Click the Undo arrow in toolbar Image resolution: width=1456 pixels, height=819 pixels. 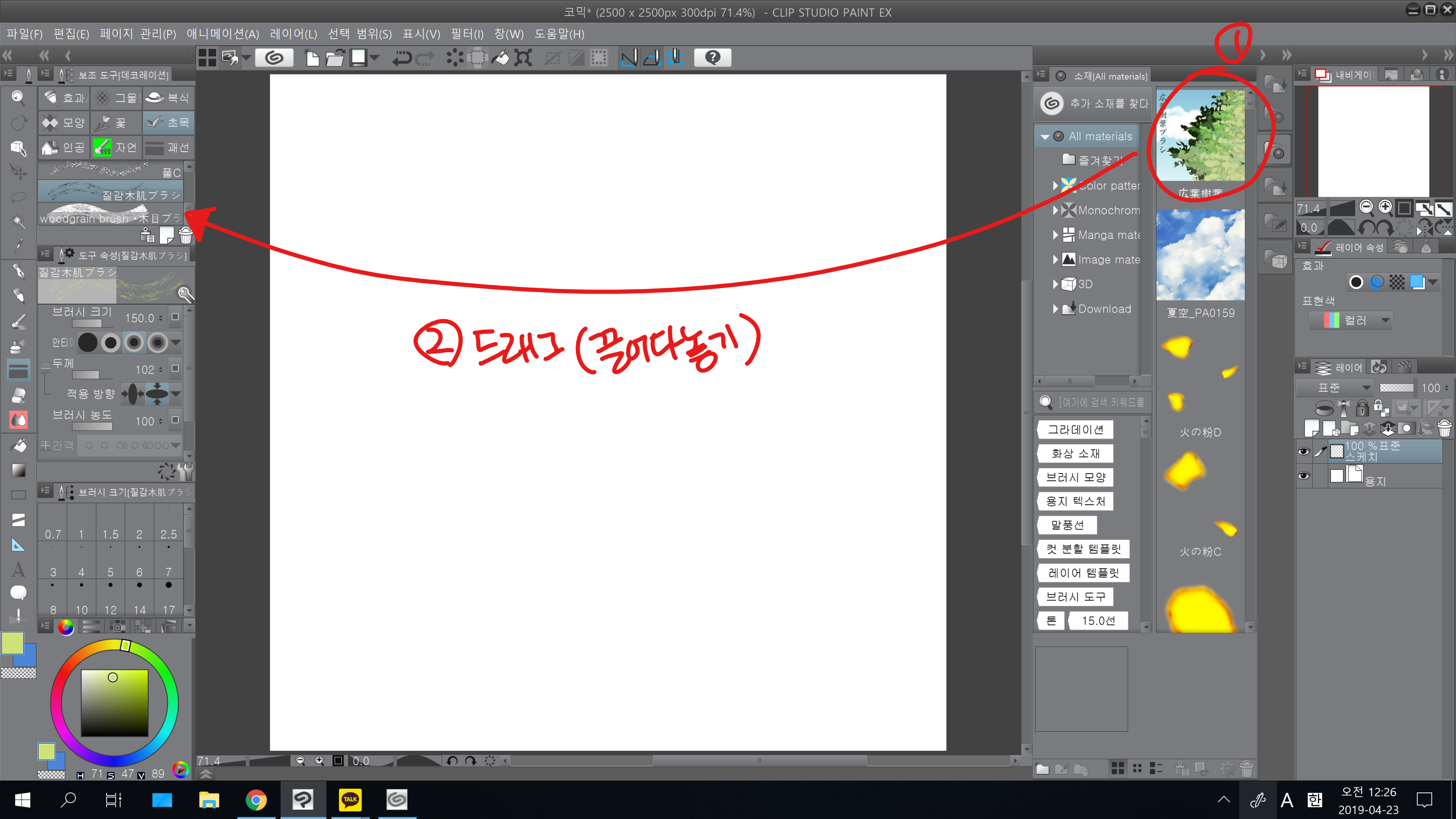click(x=402, y=58)
